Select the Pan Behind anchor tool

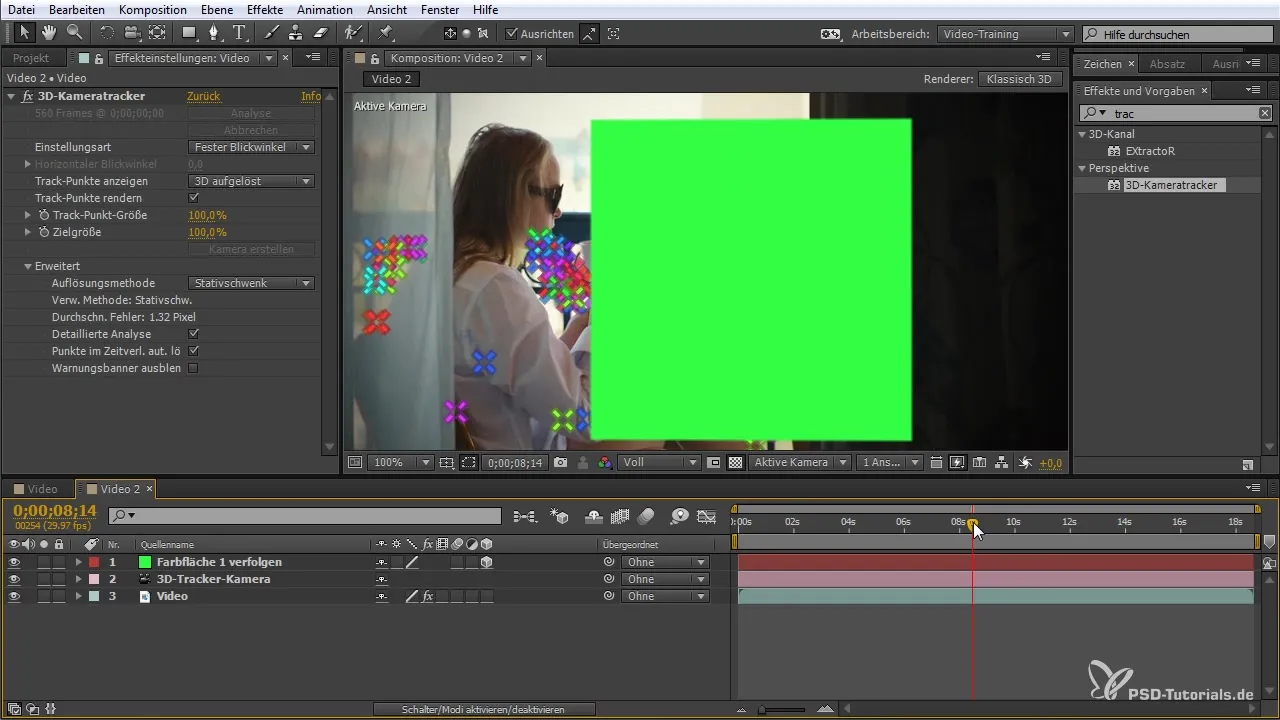[x=156, y=33]
